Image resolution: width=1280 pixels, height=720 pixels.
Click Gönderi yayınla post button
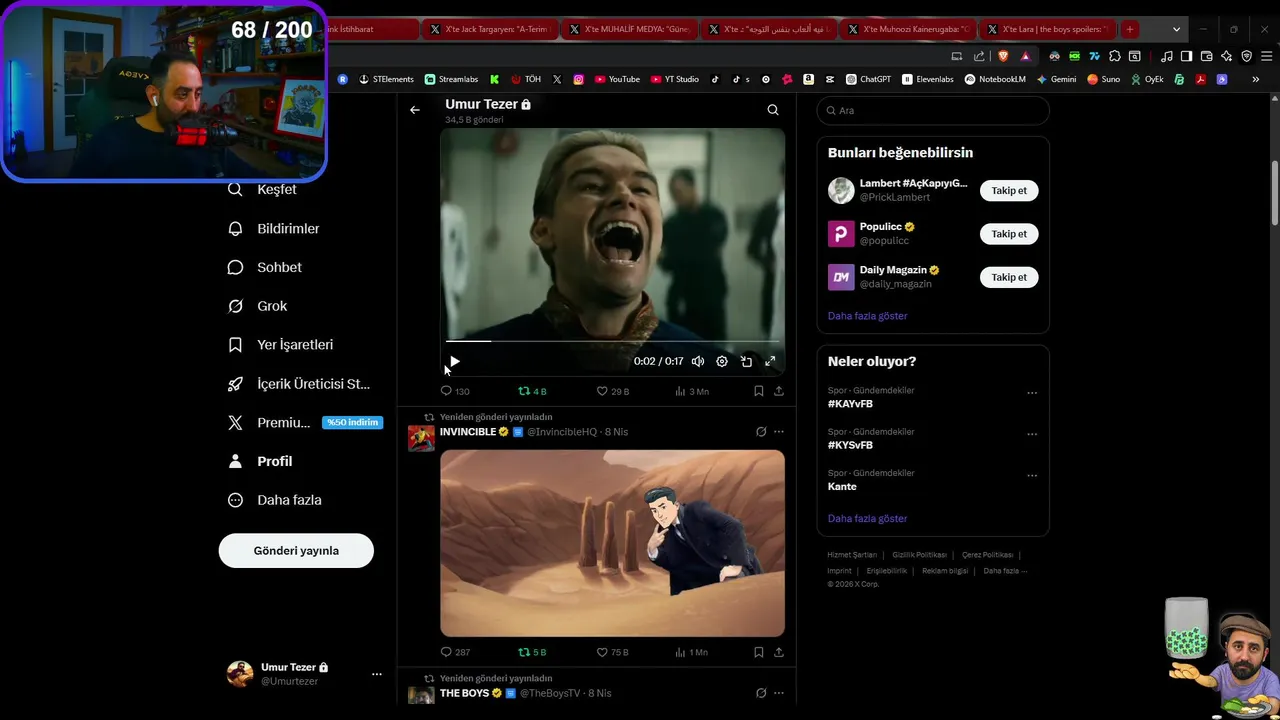(296, 551)
